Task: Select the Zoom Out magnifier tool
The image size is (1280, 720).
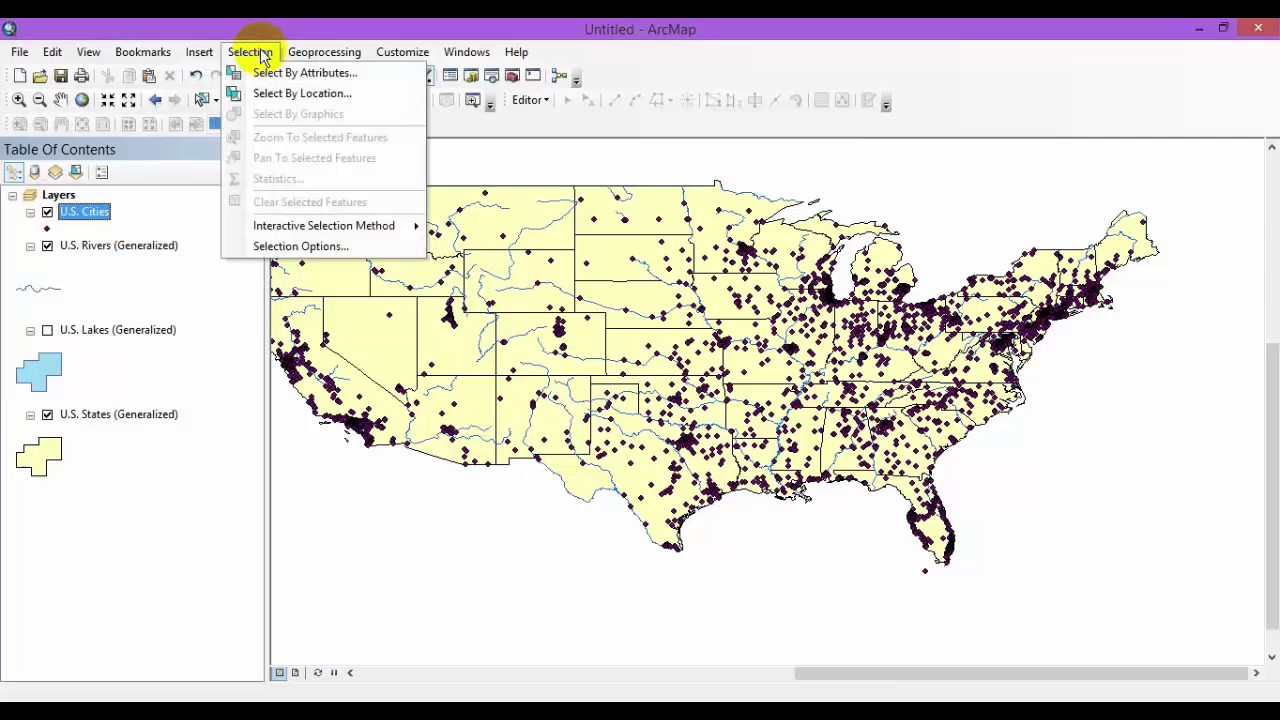Action: click(40, 100)
